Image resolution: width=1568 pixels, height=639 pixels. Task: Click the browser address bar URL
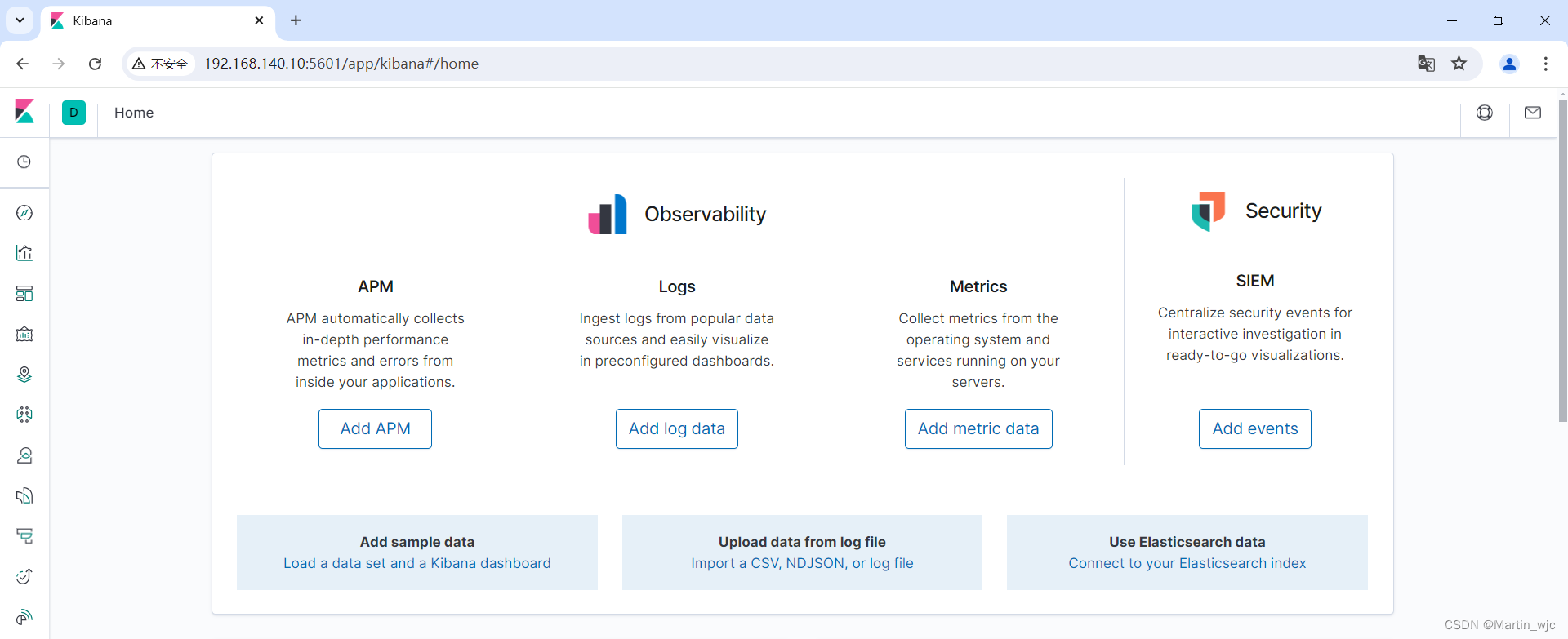[341, 64]
